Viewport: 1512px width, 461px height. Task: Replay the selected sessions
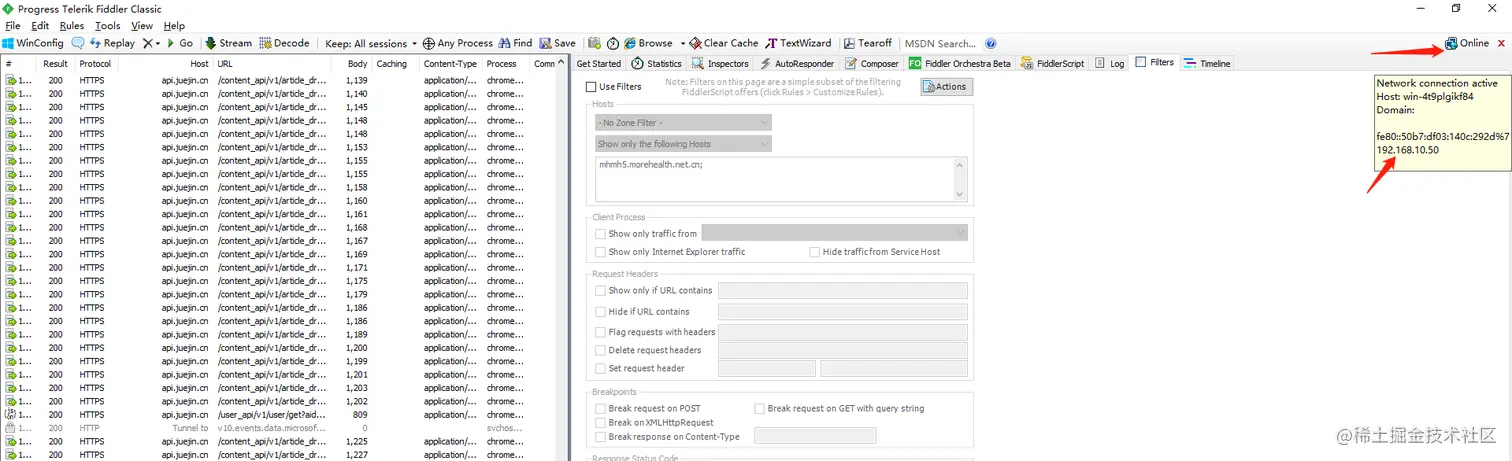pyautogui.click(x=112, y=43)
